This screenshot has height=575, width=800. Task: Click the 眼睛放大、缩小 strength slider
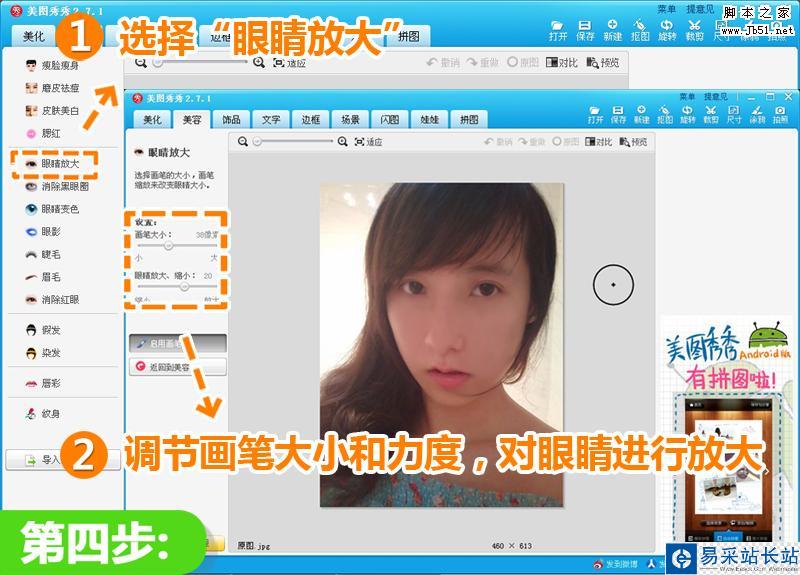pyautogui.click(x=176, y=287)
